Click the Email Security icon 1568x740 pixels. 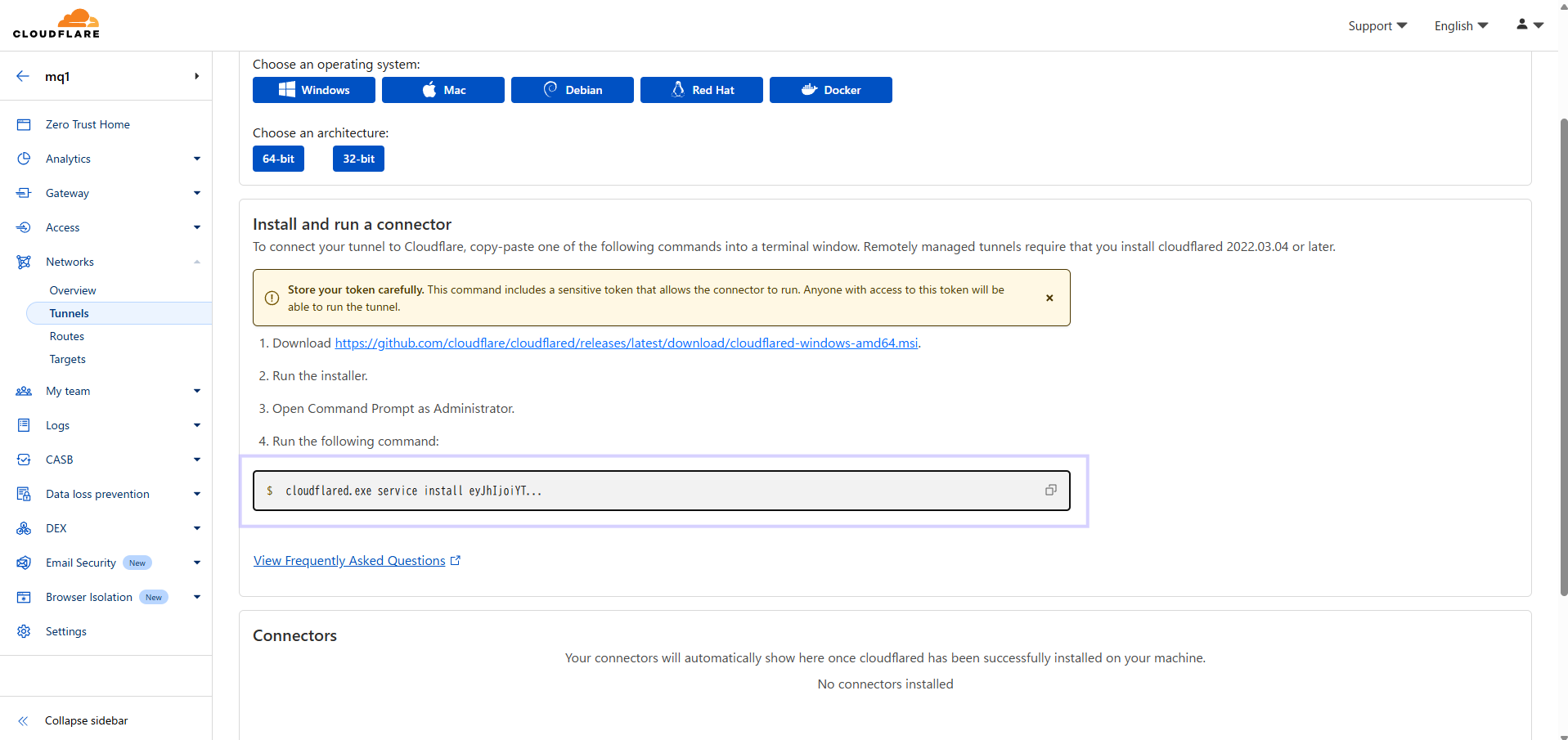[x=24, y=563]
